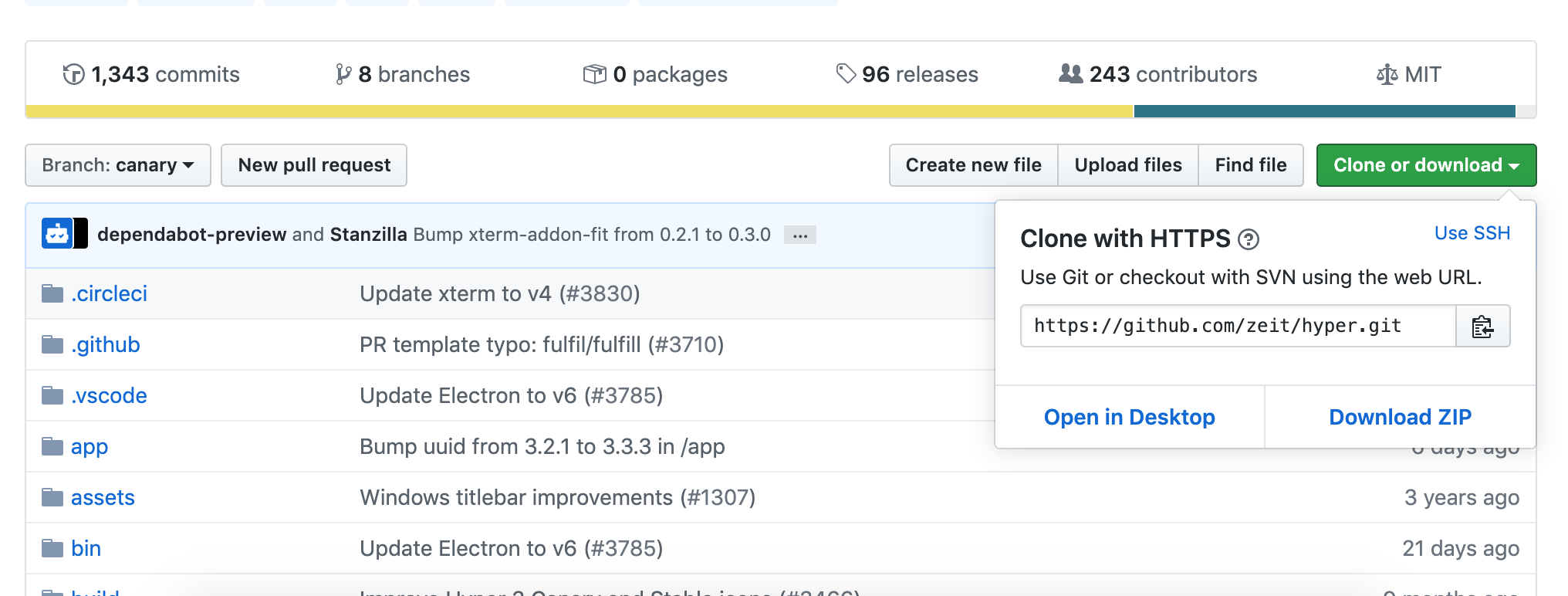This screenshot has height=596, width=1568.
Task: Click Upload files button
Action: [x=1128, y=165]
